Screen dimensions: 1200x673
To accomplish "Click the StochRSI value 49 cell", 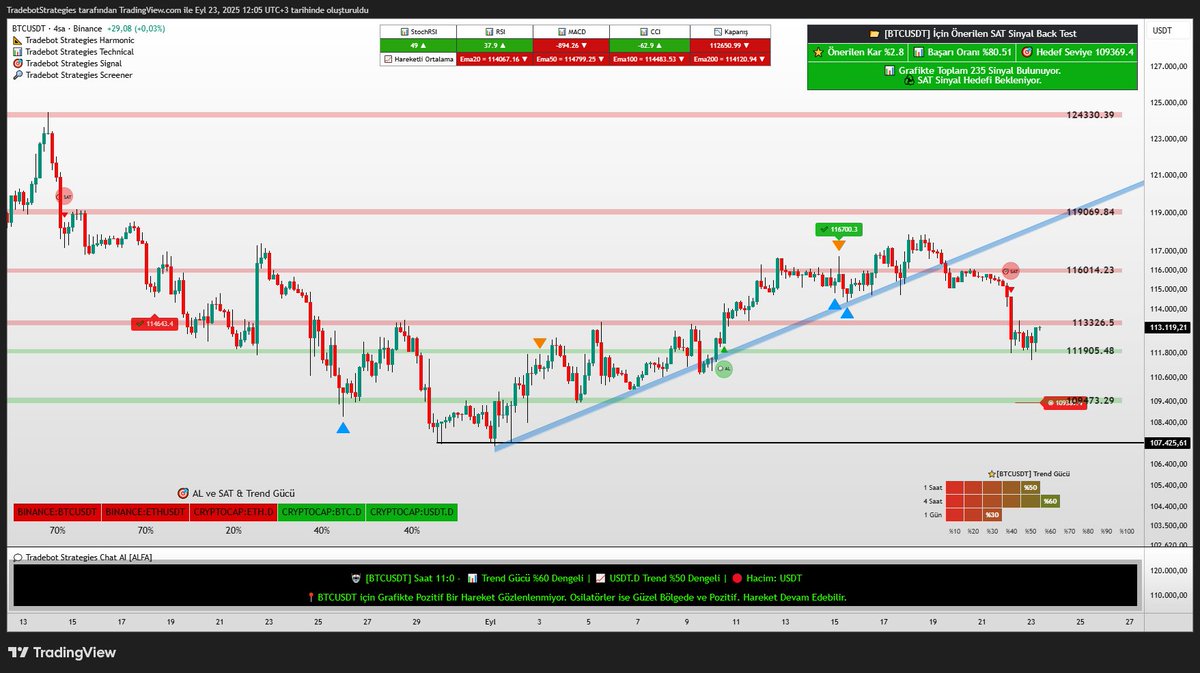I will coord(418,45).
